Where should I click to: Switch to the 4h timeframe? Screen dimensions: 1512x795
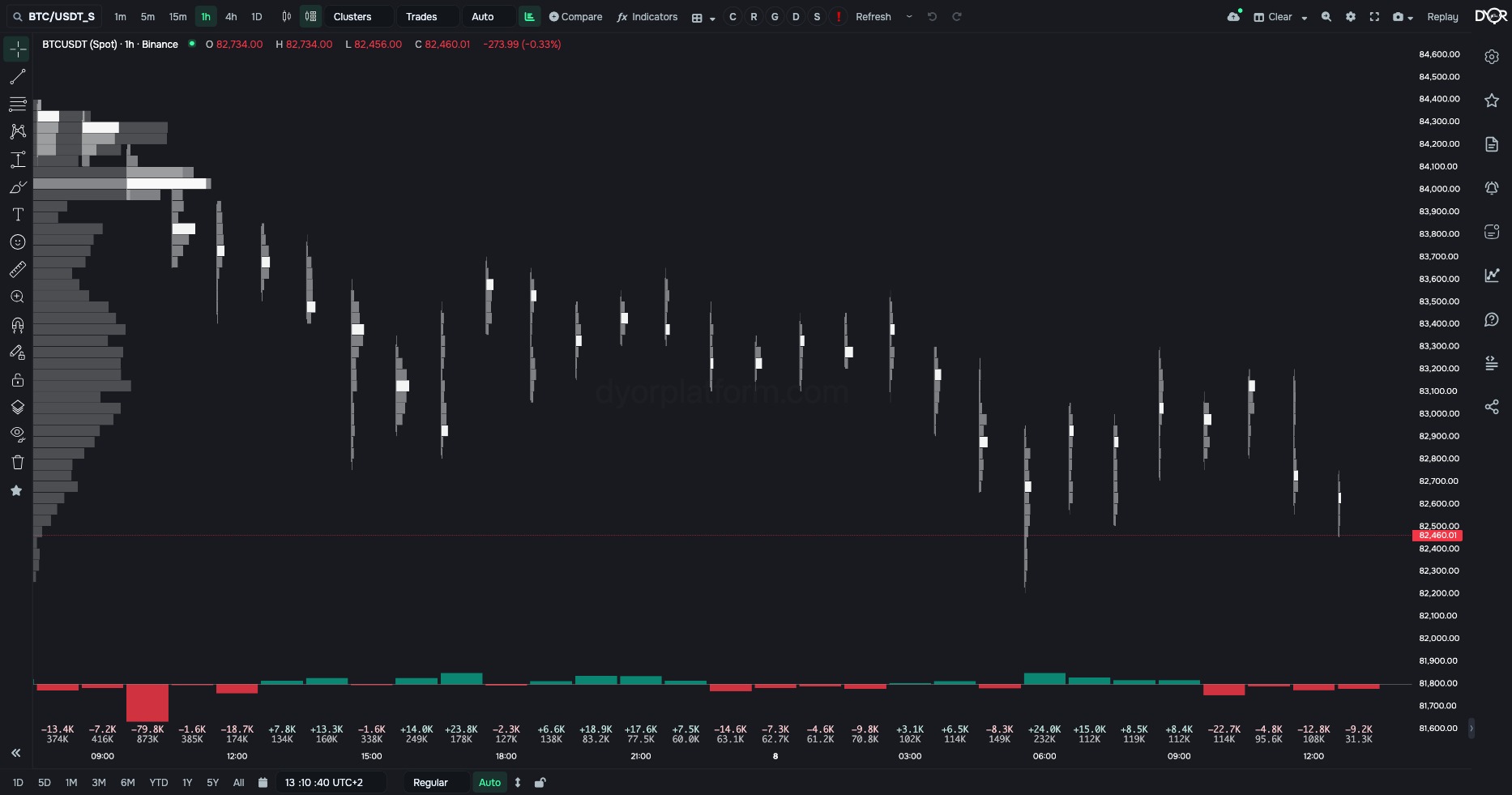231,17
